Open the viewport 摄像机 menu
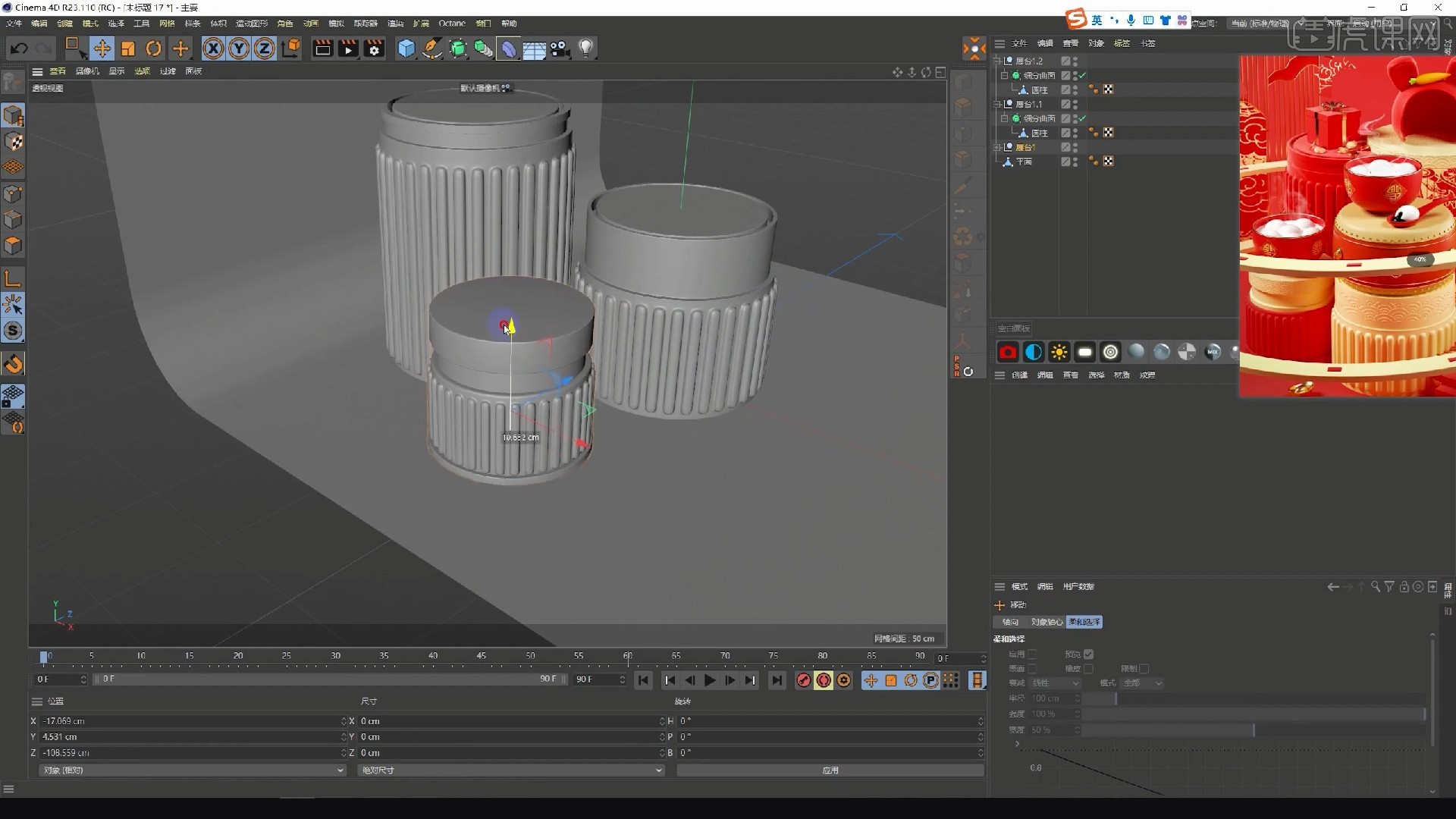This screenshot has height=819, width=1456. pos(87,71)
